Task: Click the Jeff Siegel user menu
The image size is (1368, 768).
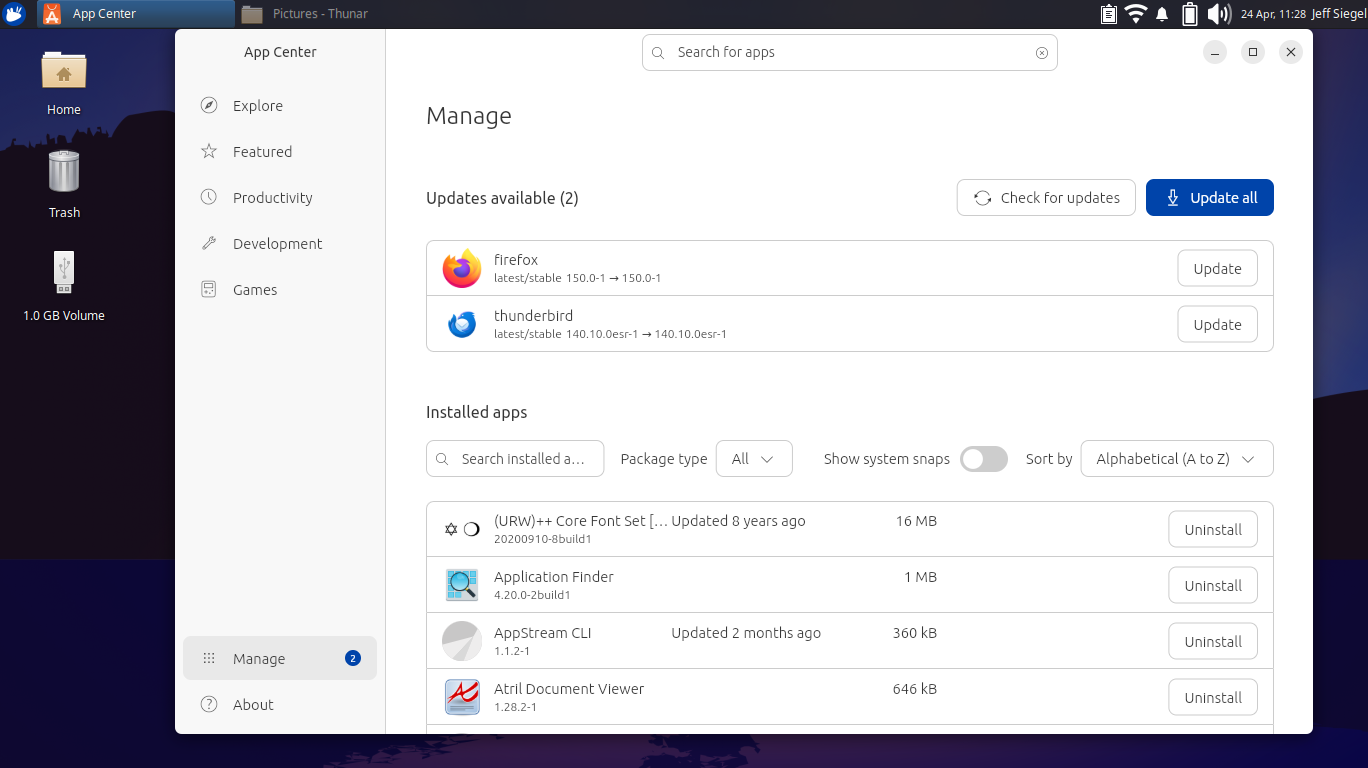Action: (x=1339, y=14)
